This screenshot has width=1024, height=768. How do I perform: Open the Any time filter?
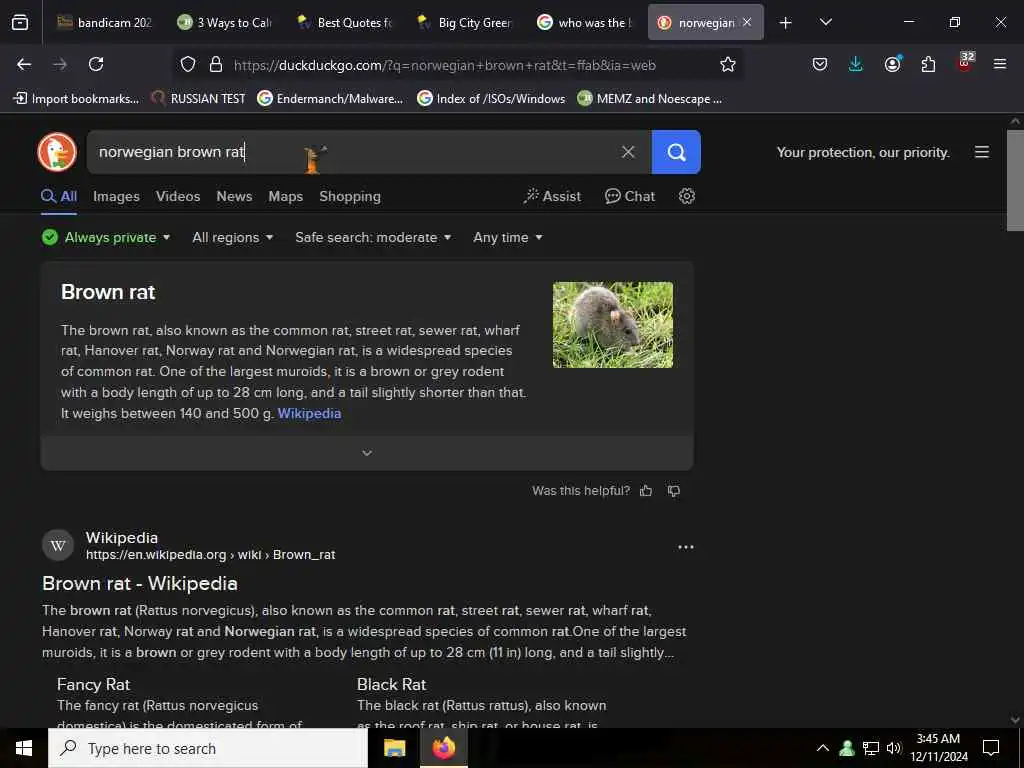(507, 237)
